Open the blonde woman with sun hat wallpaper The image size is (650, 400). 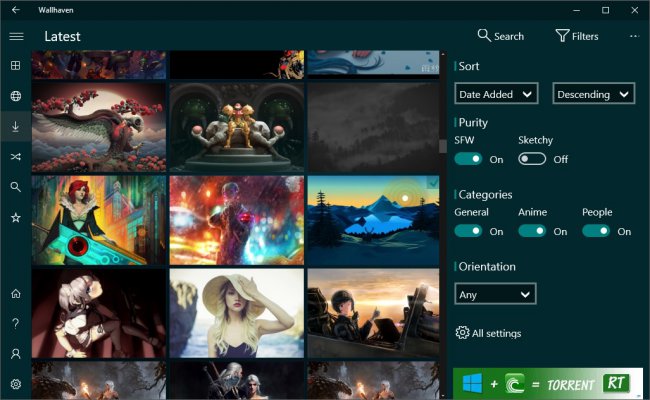(237, 313)
